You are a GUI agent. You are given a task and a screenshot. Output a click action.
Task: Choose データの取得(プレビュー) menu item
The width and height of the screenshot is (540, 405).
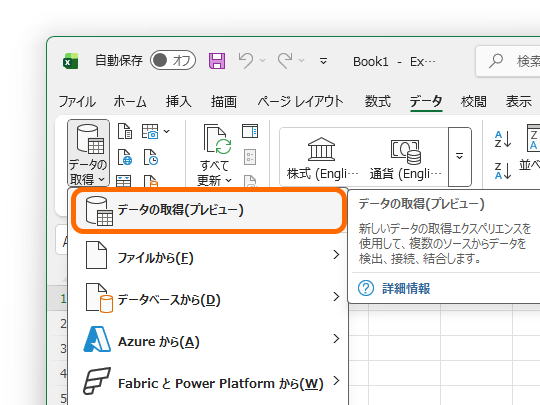point(208,210)
